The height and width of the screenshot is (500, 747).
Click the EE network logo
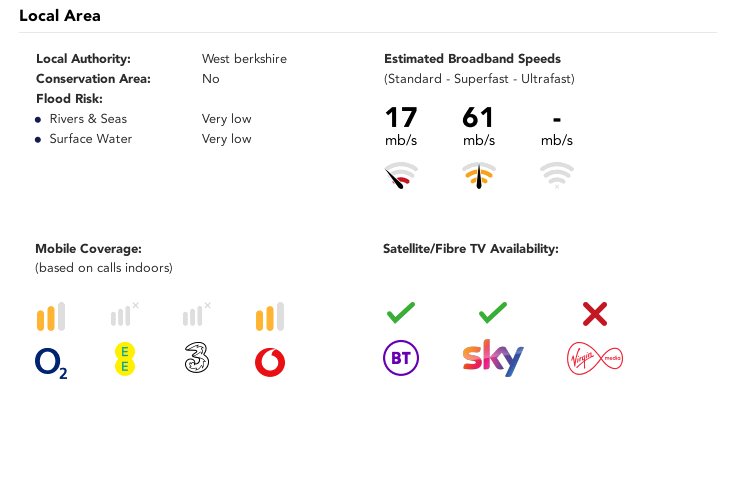125,360
